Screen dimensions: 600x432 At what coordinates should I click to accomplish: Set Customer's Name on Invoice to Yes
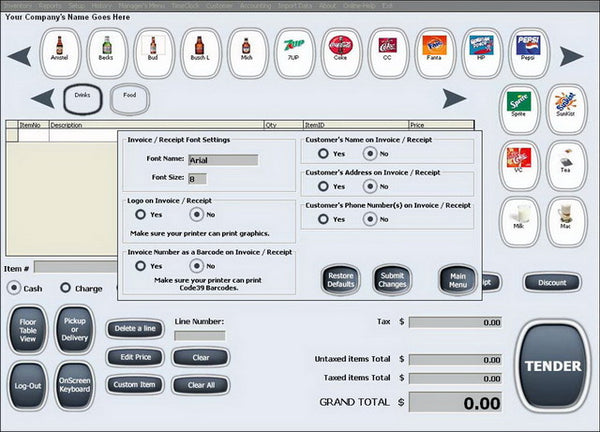pos(323,153)
